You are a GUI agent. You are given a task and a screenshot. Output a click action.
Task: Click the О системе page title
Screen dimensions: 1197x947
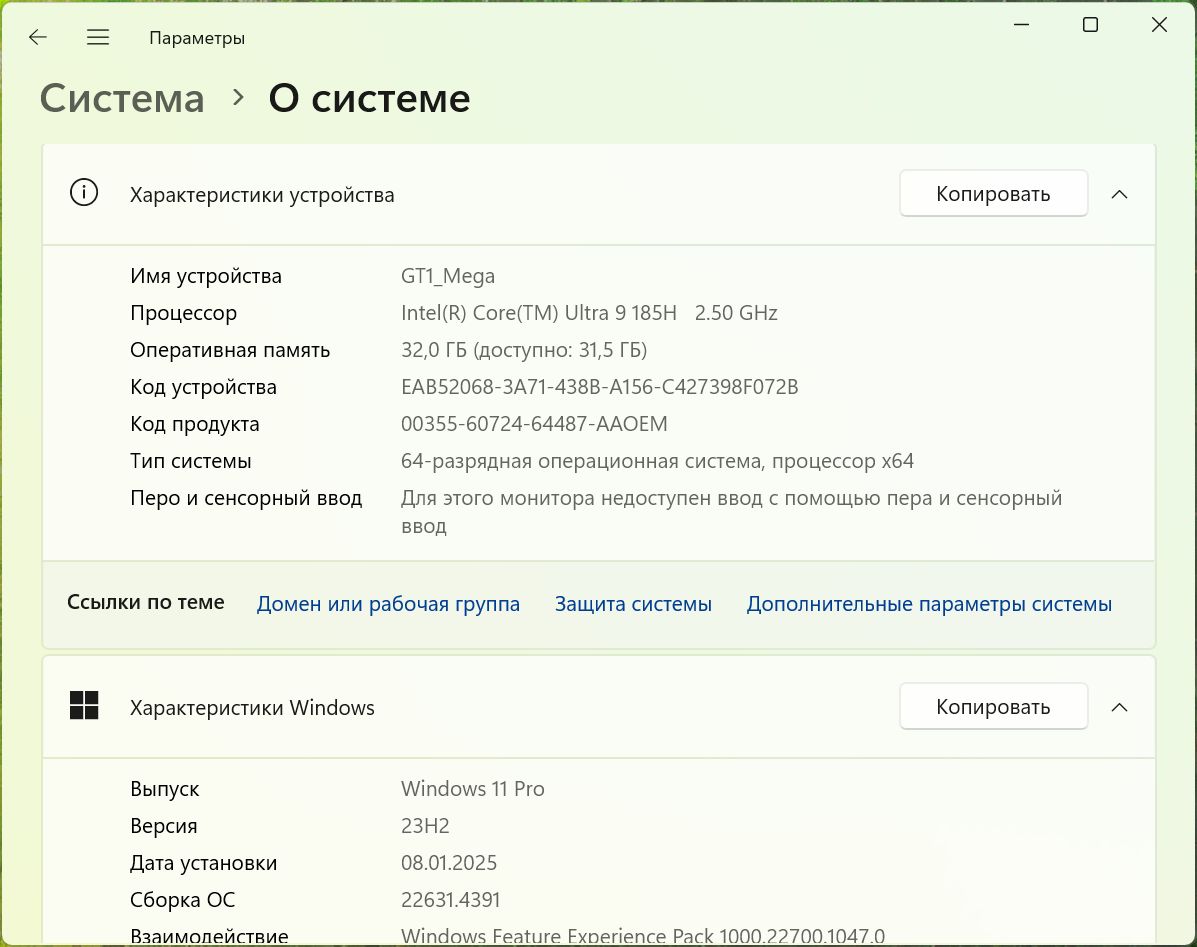(x=369, y=98)
